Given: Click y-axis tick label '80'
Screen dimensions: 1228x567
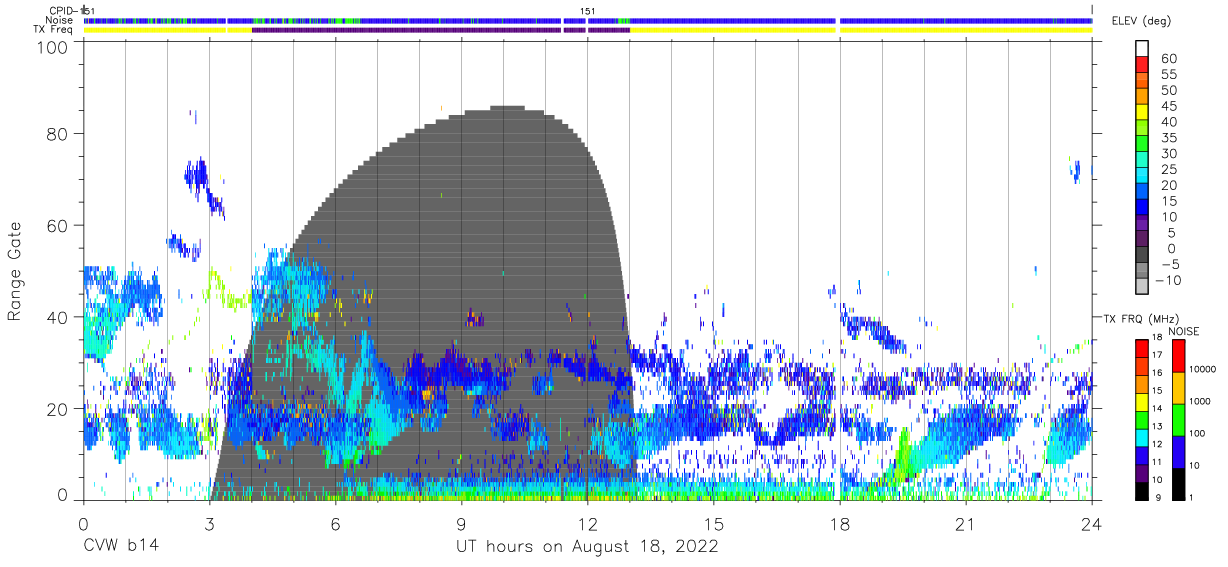Looking at the screenshot, I should pos(57,133).
